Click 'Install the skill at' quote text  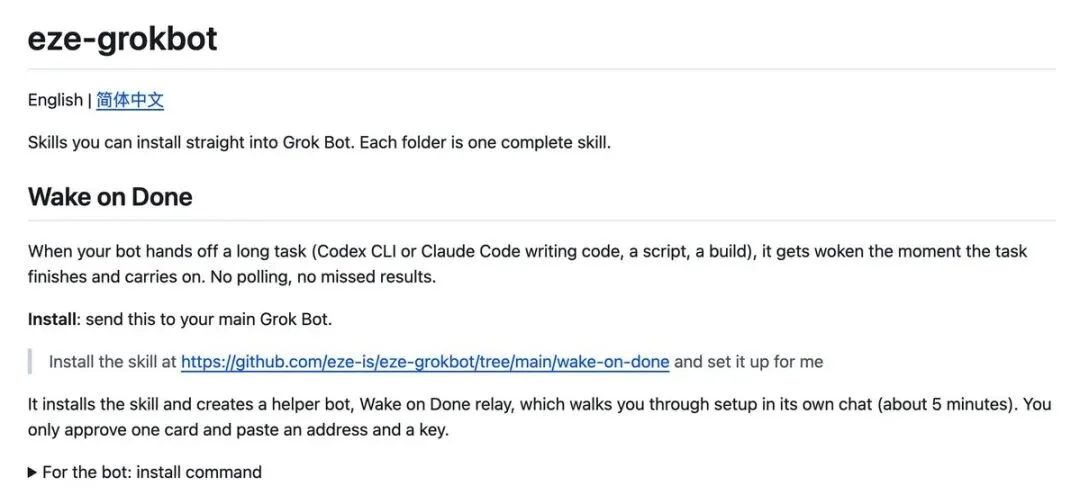tap(113, 361)
